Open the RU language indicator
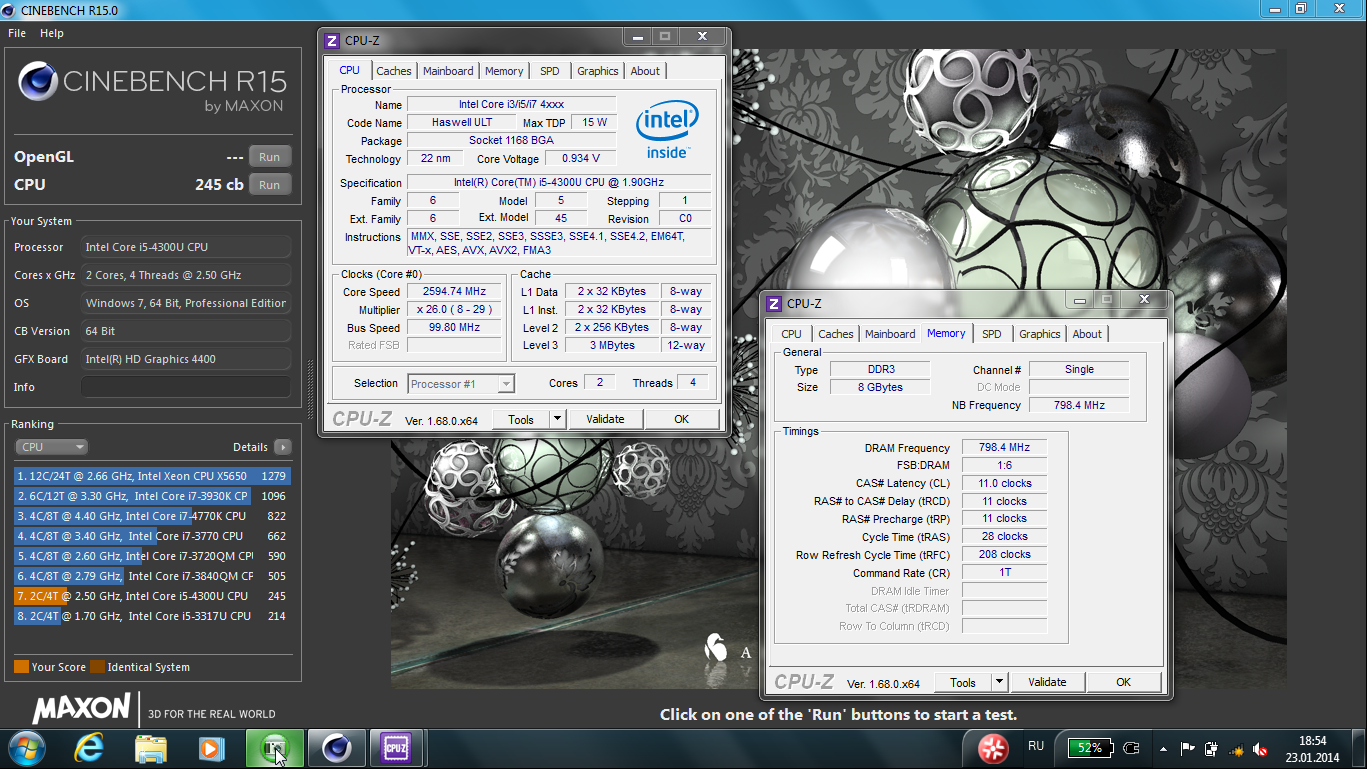This screenshot has width=1367, height=769. click(1036, 746)
